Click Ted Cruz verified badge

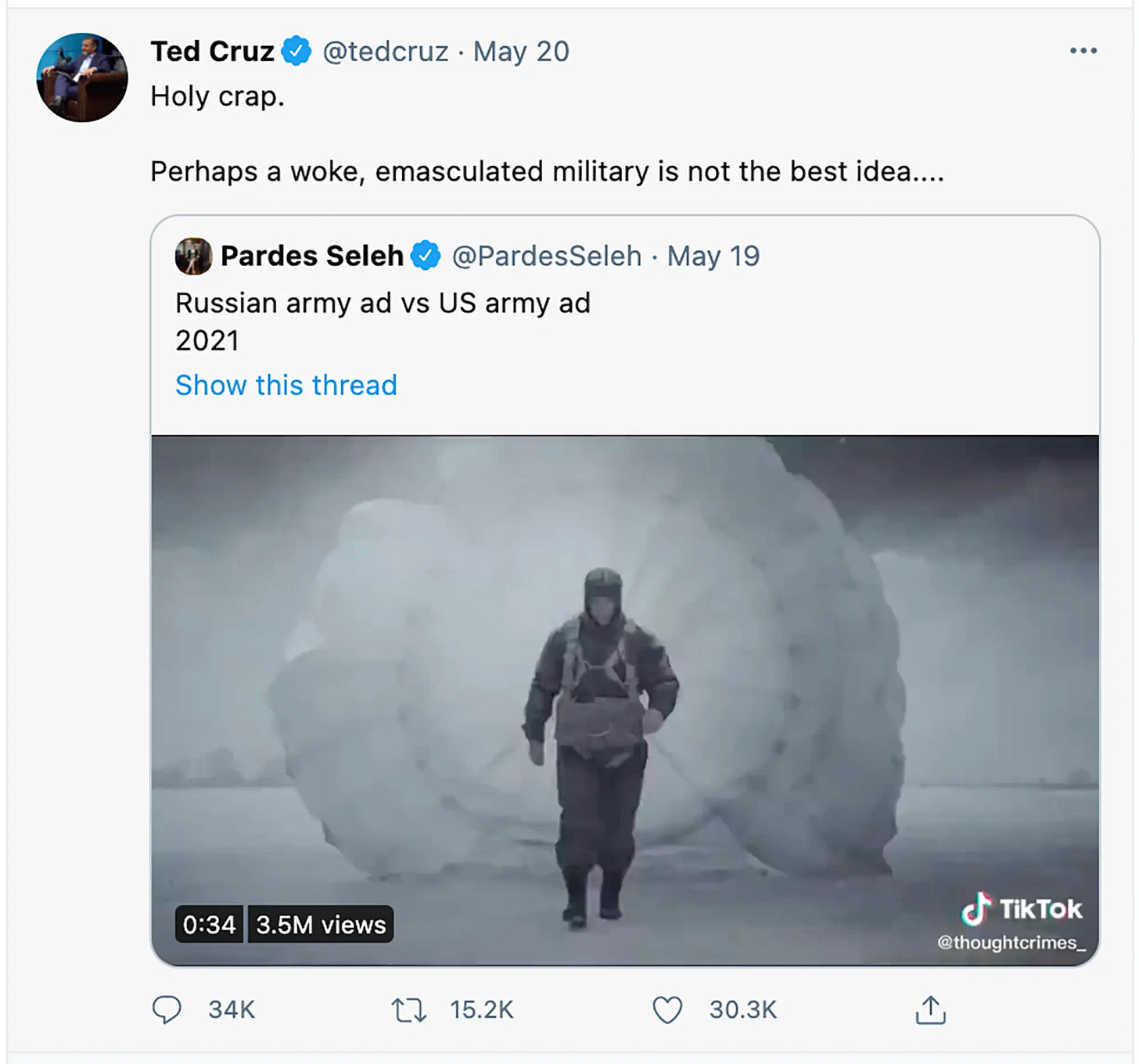(x=296, y=52)
